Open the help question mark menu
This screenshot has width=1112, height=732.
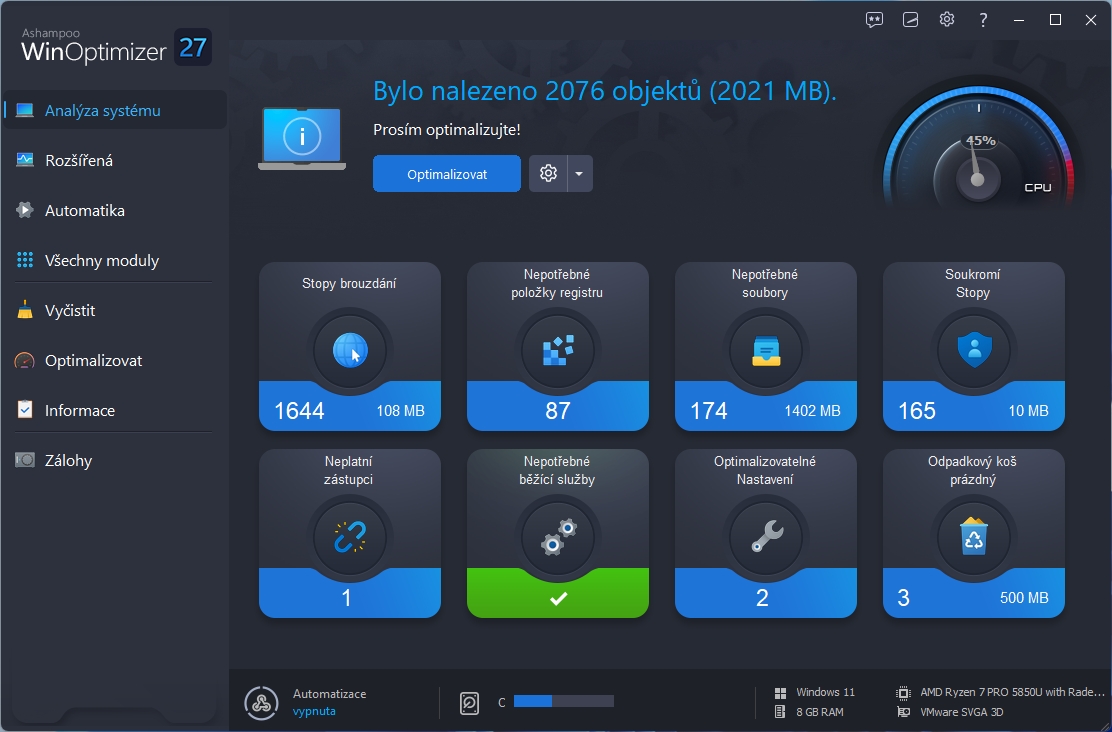[x=984, y=20]
